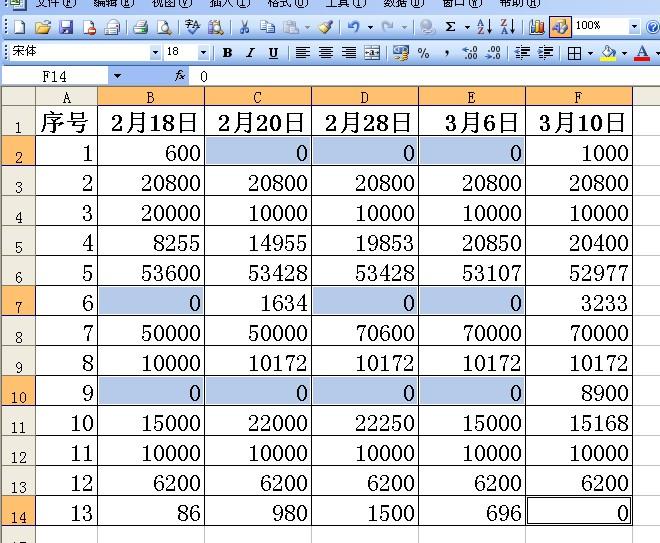
Task: Sort descending with Z-A icon
Action: click(x=508, y=27)
